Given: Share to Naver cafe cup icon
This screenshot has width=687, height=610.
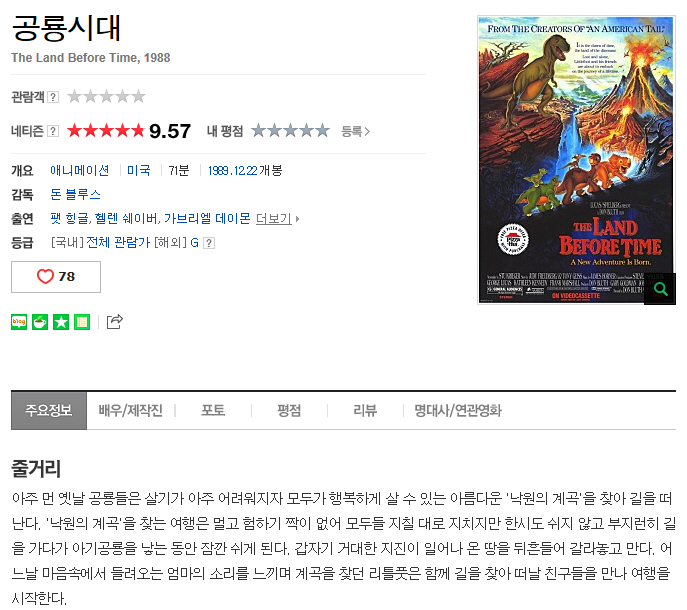Looking at the screenshot, I should [40, 322].
